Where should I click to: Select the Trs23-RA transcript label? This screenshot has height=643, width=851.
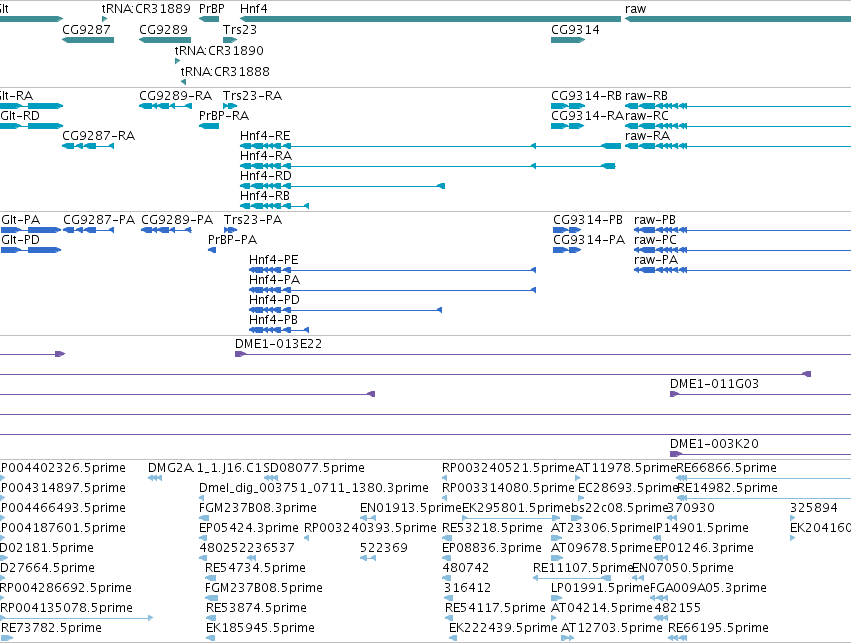pyautogui.click(x=252, y=96)
